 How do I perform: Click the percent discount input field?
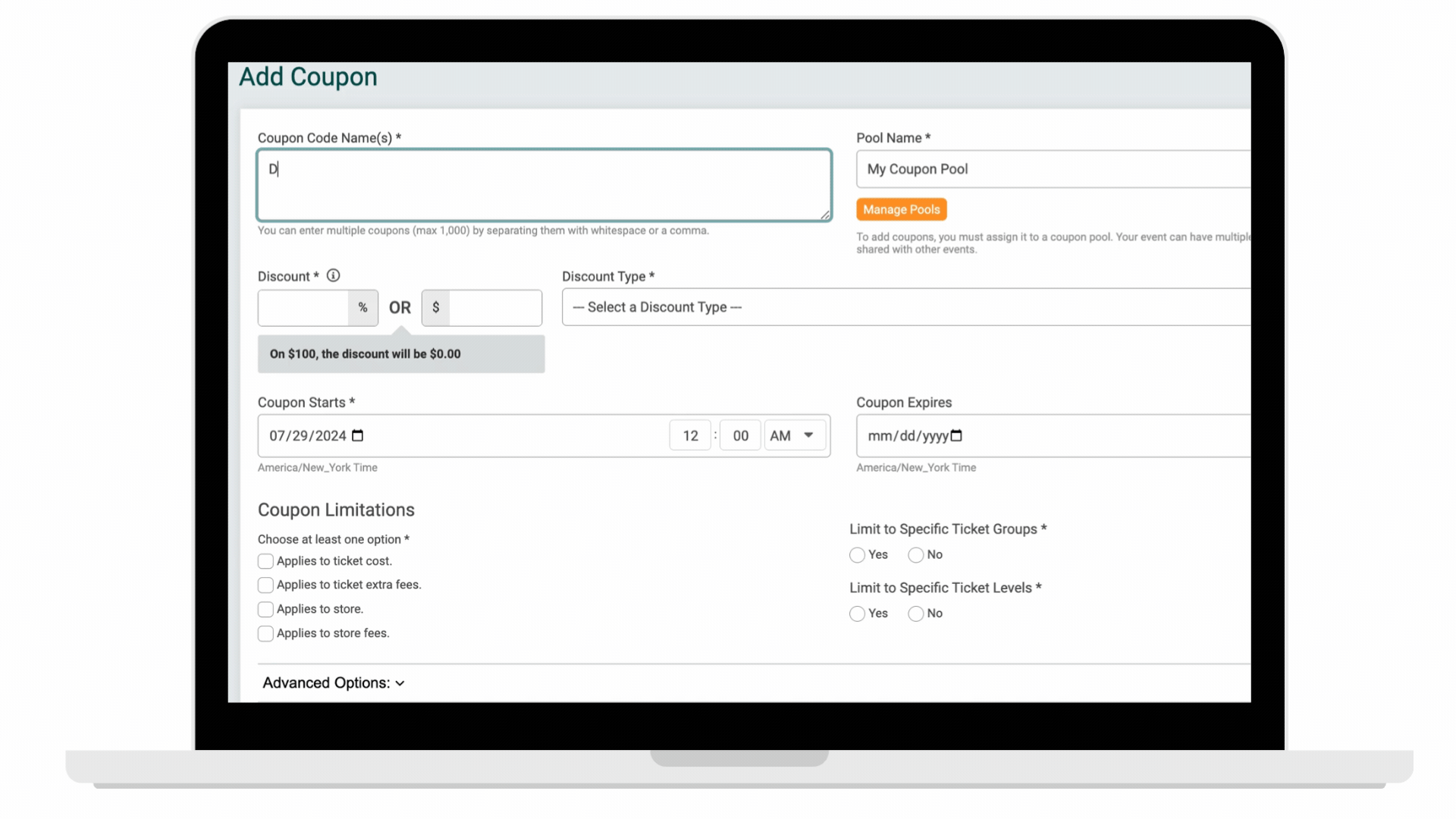click(x=303, y=308)
